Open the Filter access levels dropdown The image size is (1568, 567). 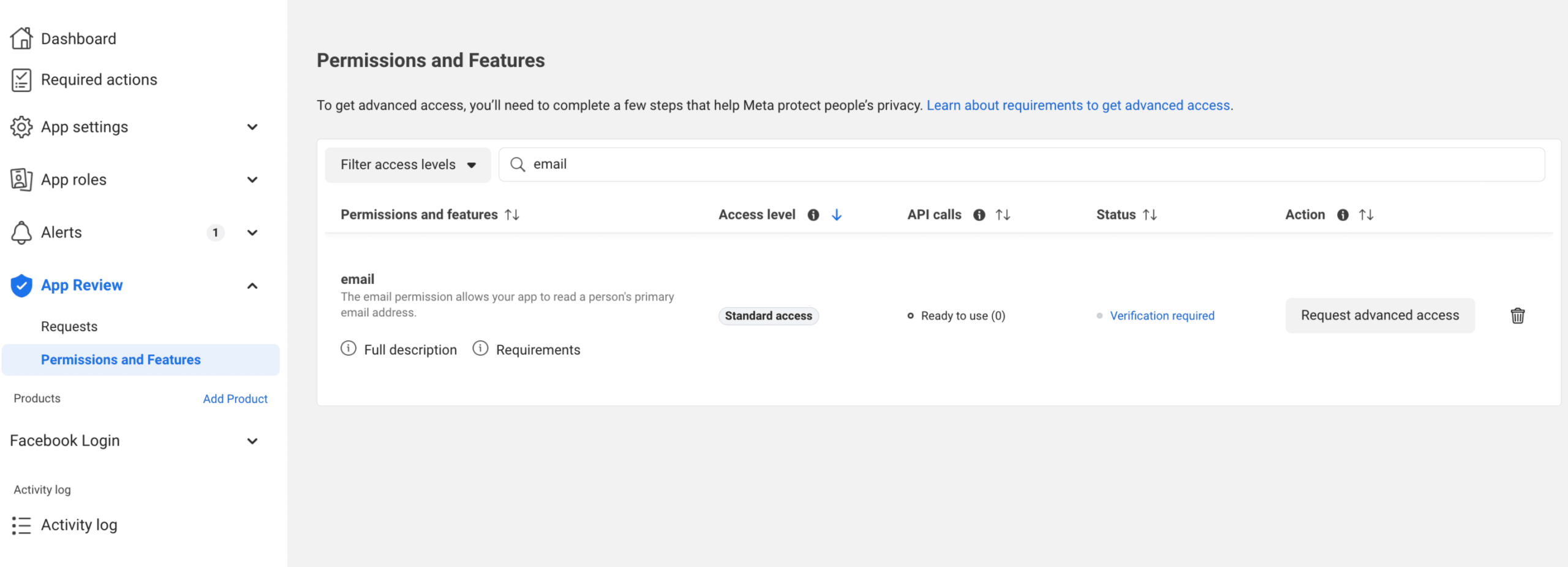coord(408,165)
